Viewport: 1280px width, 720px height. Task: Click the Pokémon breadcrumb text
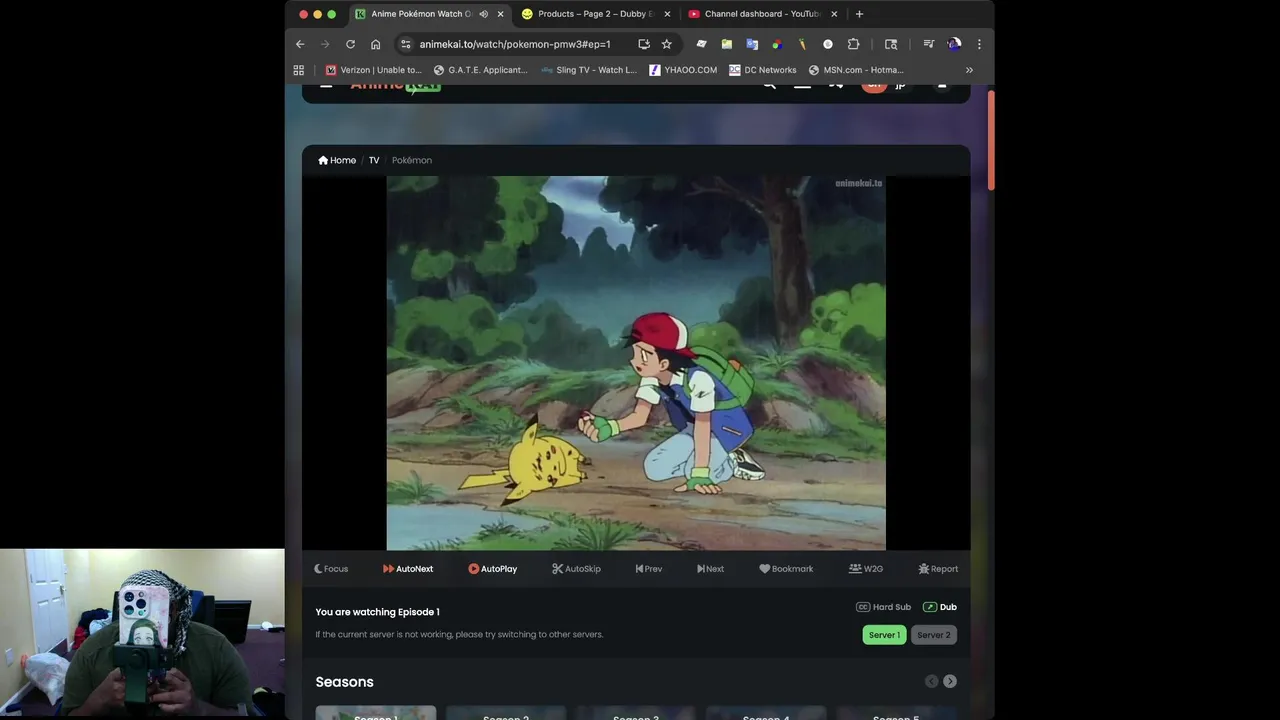tap(412, 160)
